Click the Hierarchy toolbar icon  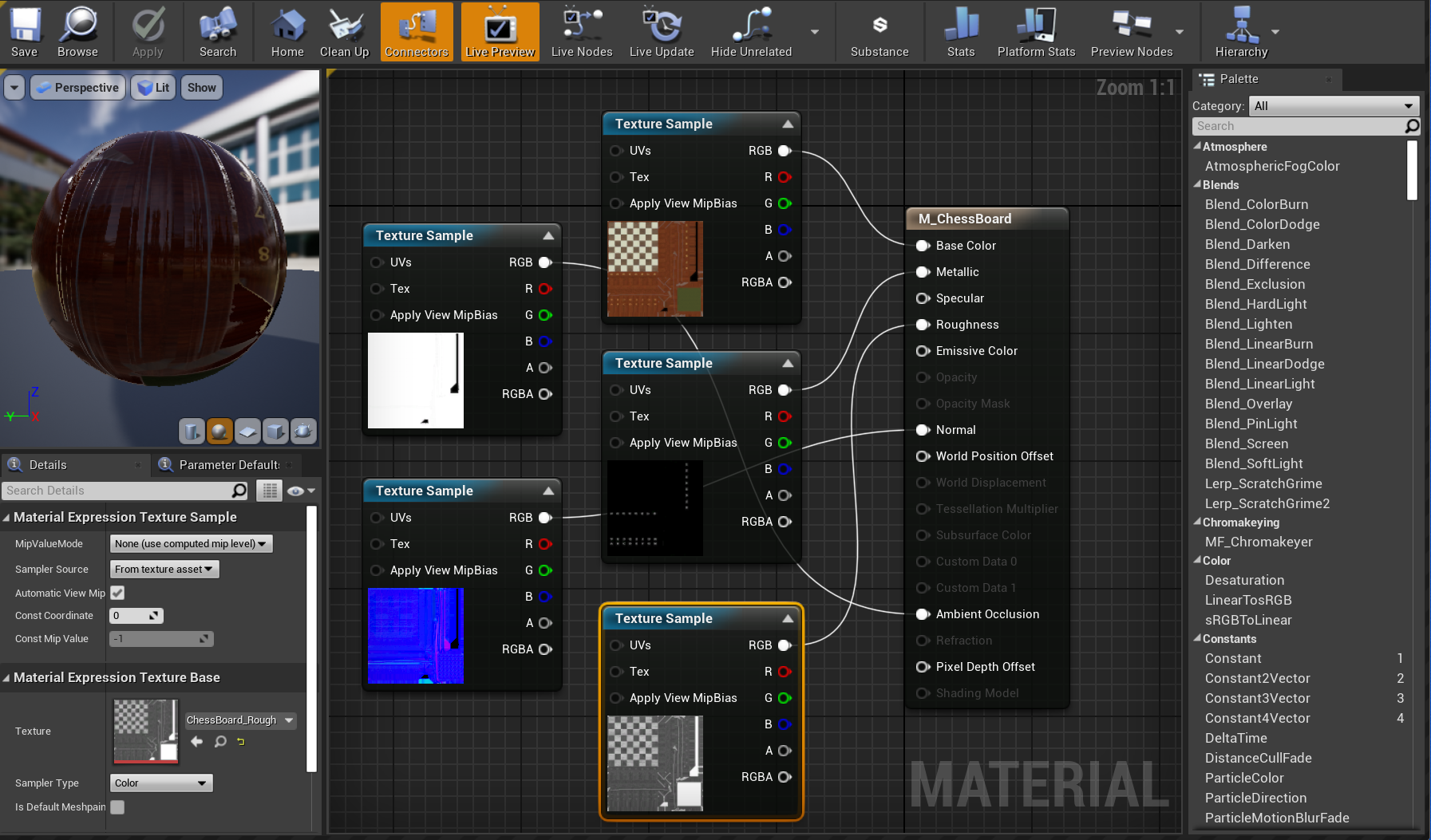click(x=1241, y=31)
